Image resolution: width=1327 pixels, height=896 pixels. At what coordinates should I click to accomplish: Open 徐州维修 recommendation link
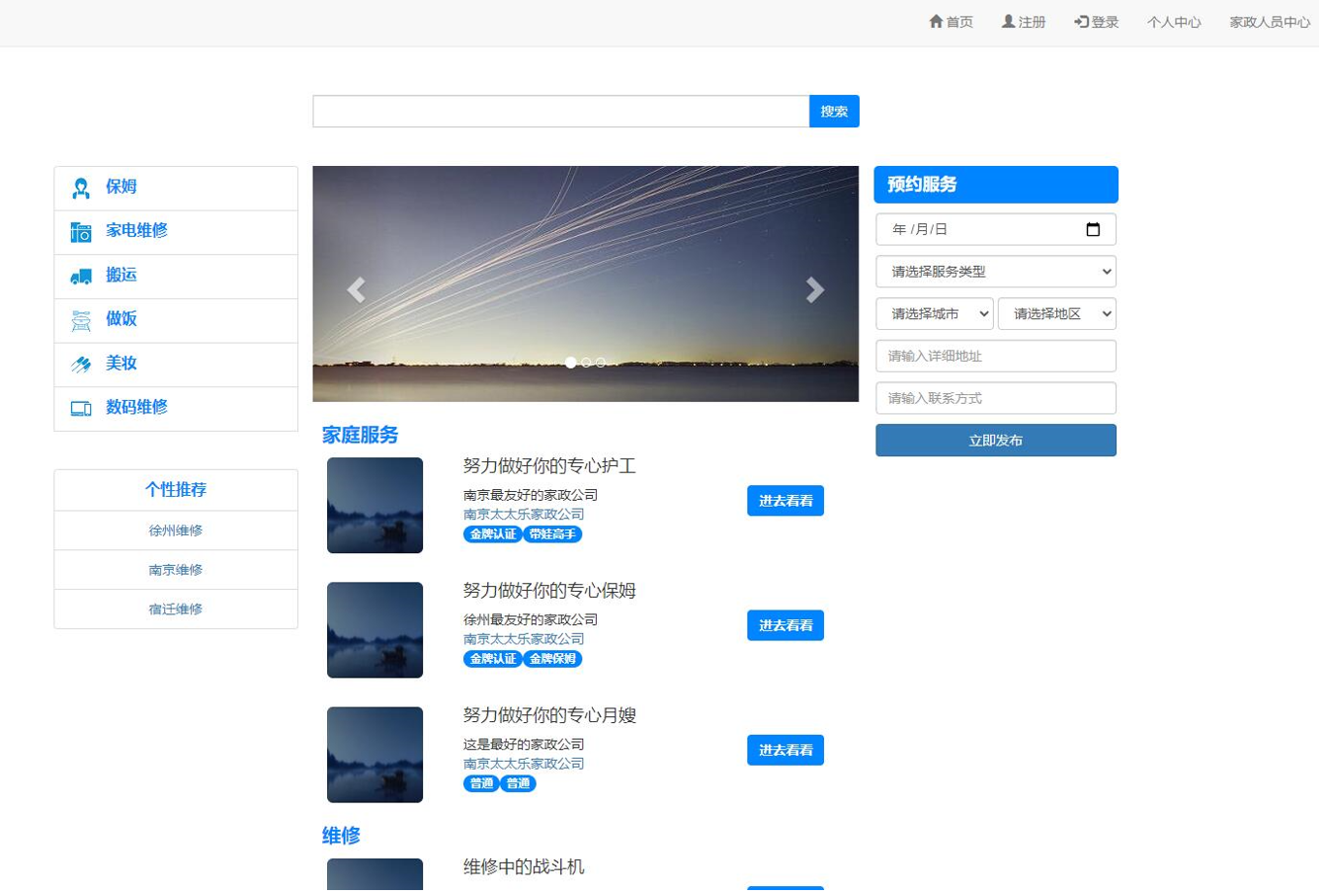(177, 533)
